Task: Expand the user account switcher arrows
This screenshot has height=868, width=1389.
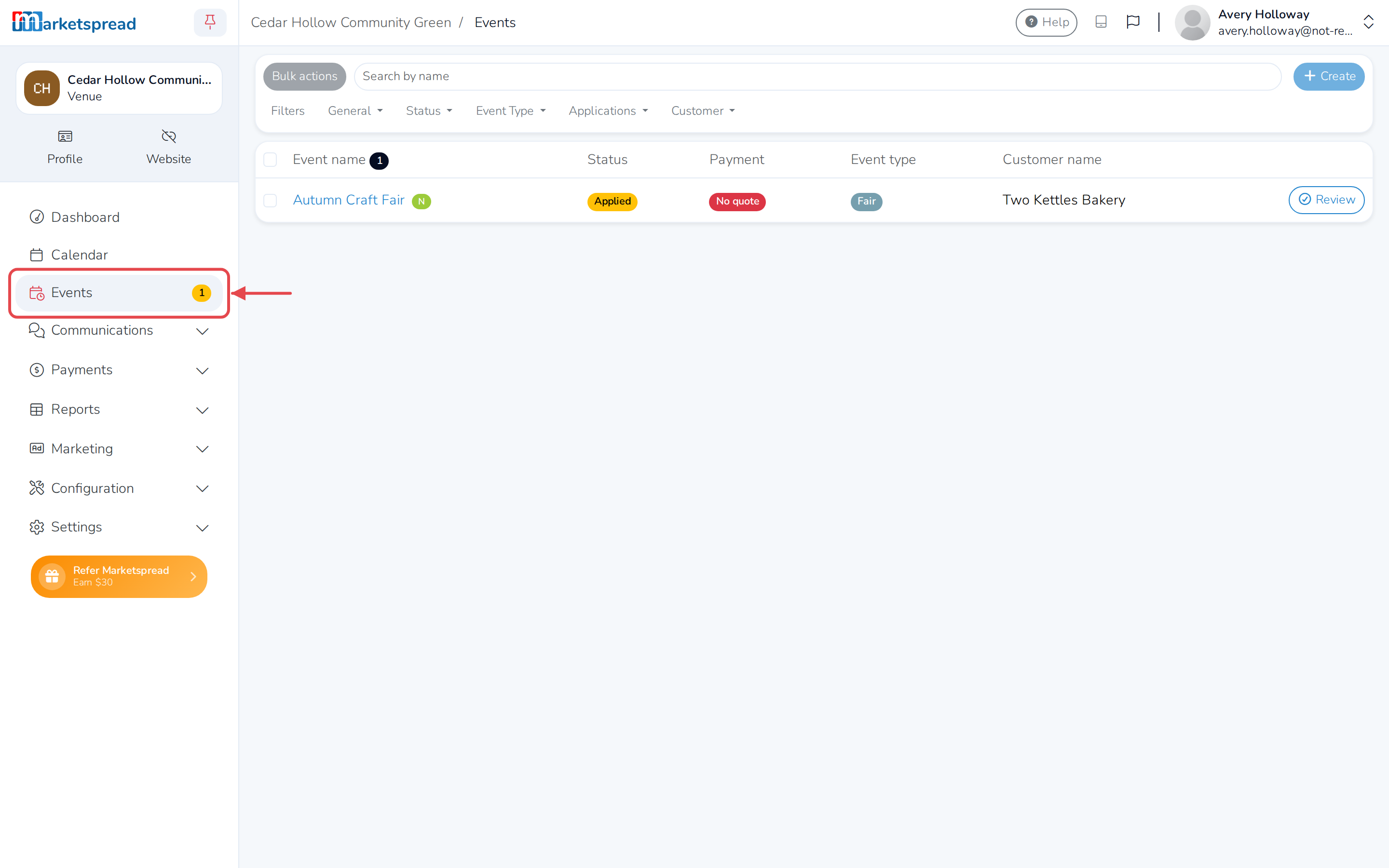Action: (1368, 22)
